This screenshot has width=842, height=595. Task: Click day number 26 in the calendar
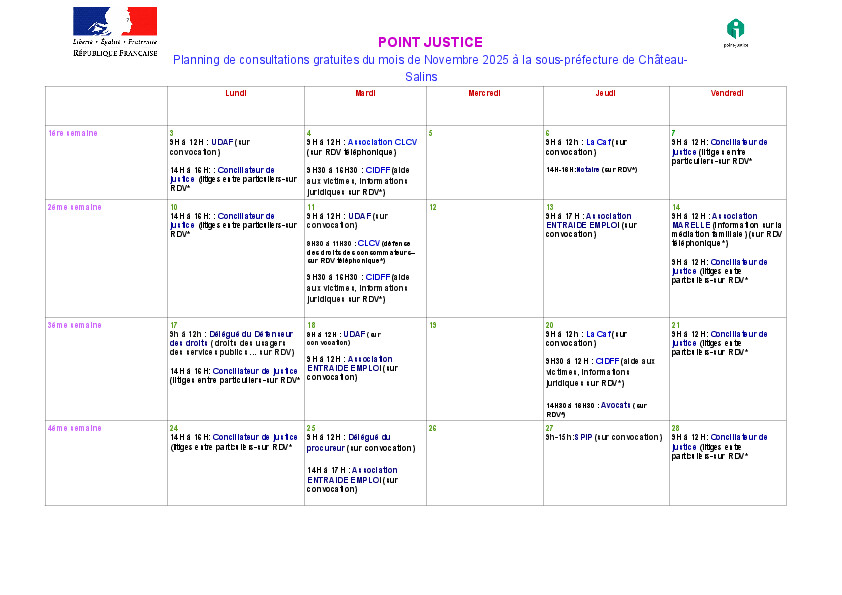433,428
